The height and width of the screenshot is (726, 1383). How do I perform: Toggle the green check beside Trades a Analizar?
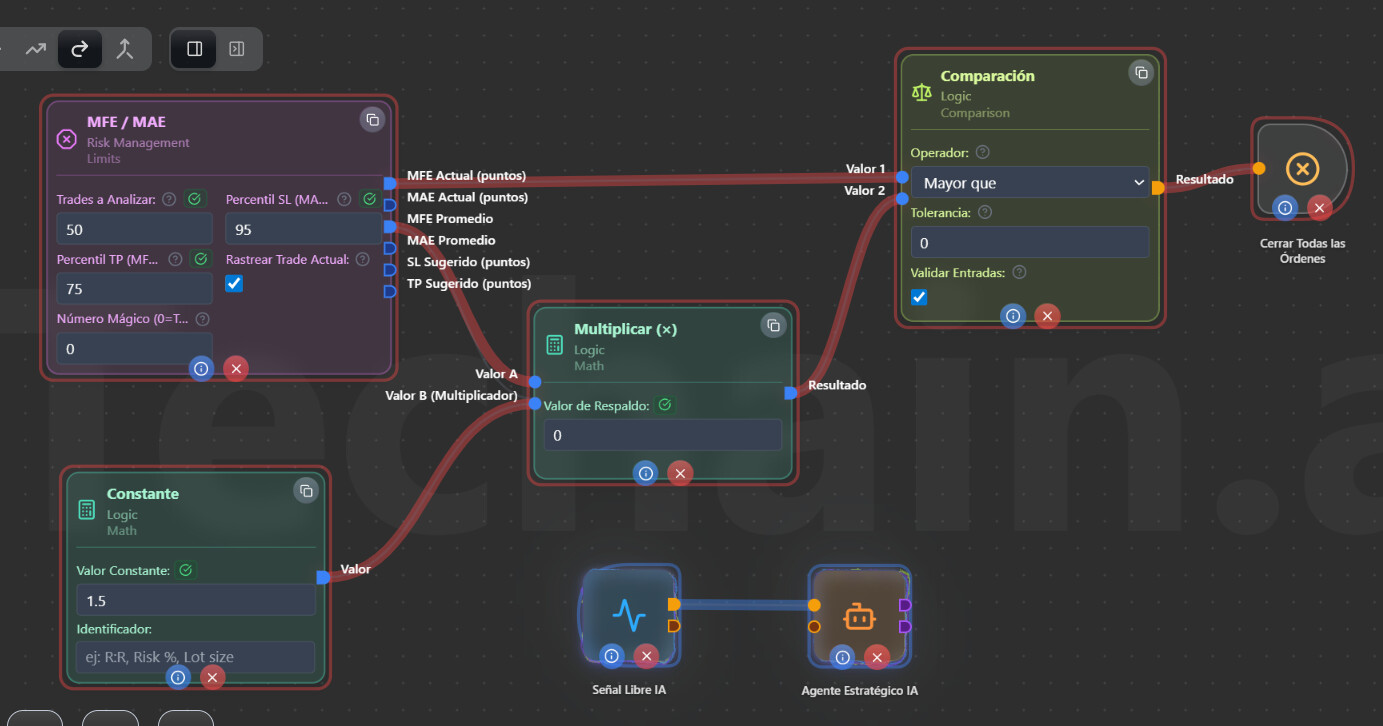pos(195,199)
